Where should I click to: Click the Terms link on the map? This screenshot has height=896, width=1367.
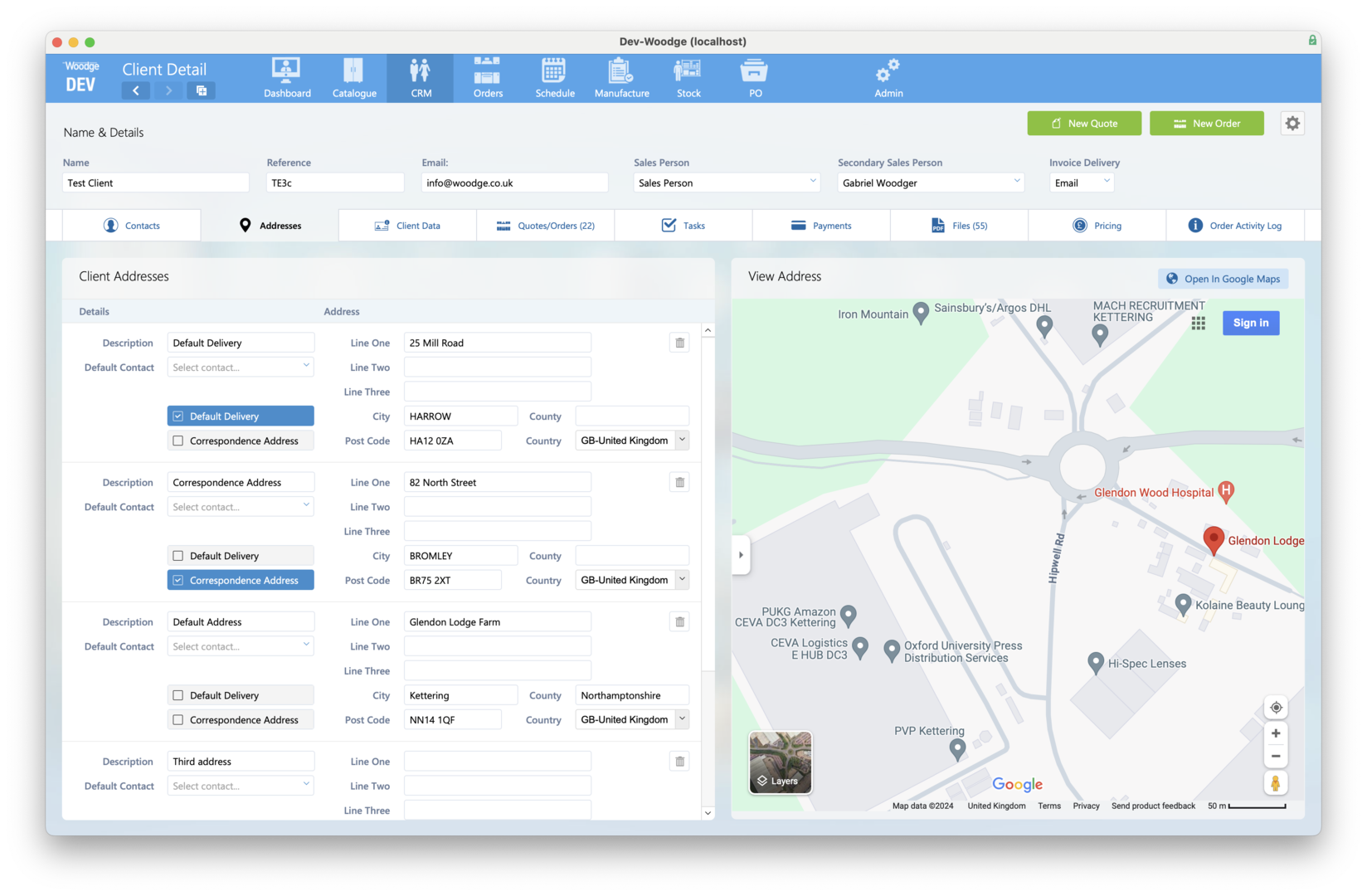tap(1049, 806)
